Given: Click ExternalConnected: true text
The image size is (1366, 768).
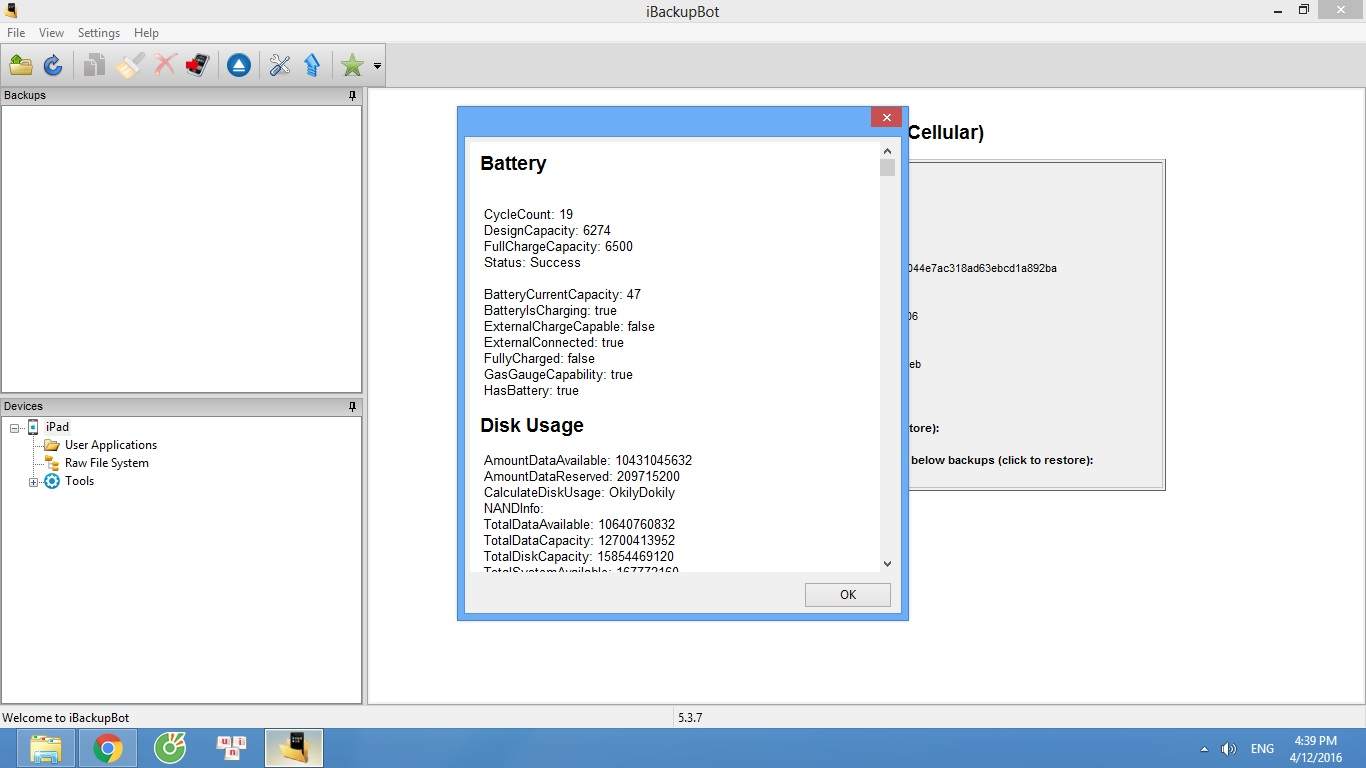Looking at the screenshot, I should point(554,342).
